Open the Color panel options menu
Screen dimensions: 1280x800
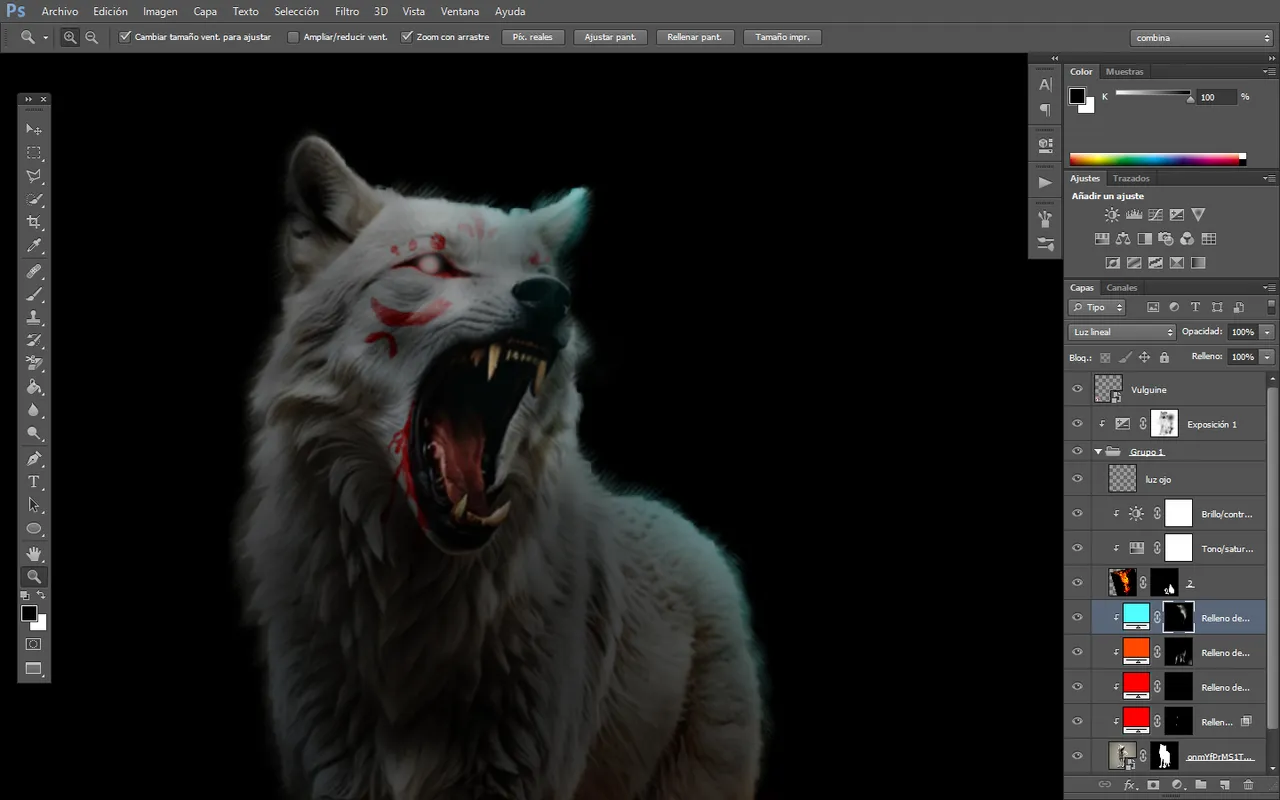(x=1269, y=72)
